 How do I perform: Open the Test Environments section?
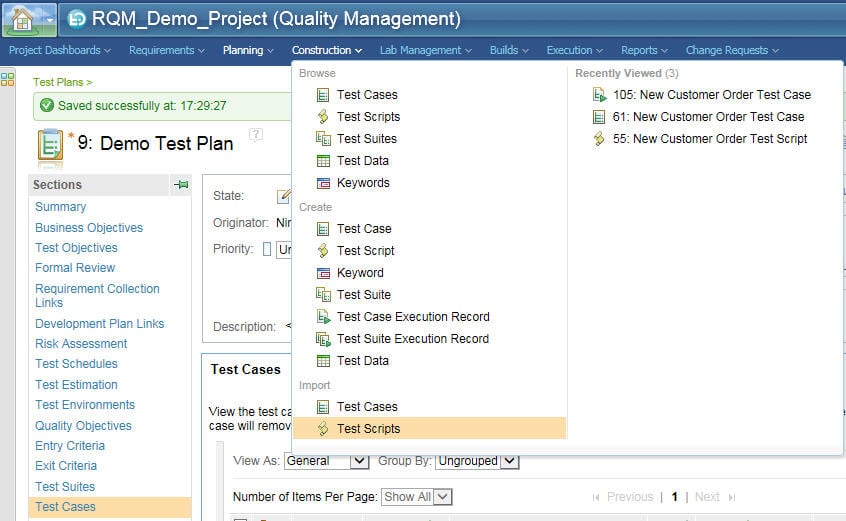pyautogui.click(x=85, y=405)
